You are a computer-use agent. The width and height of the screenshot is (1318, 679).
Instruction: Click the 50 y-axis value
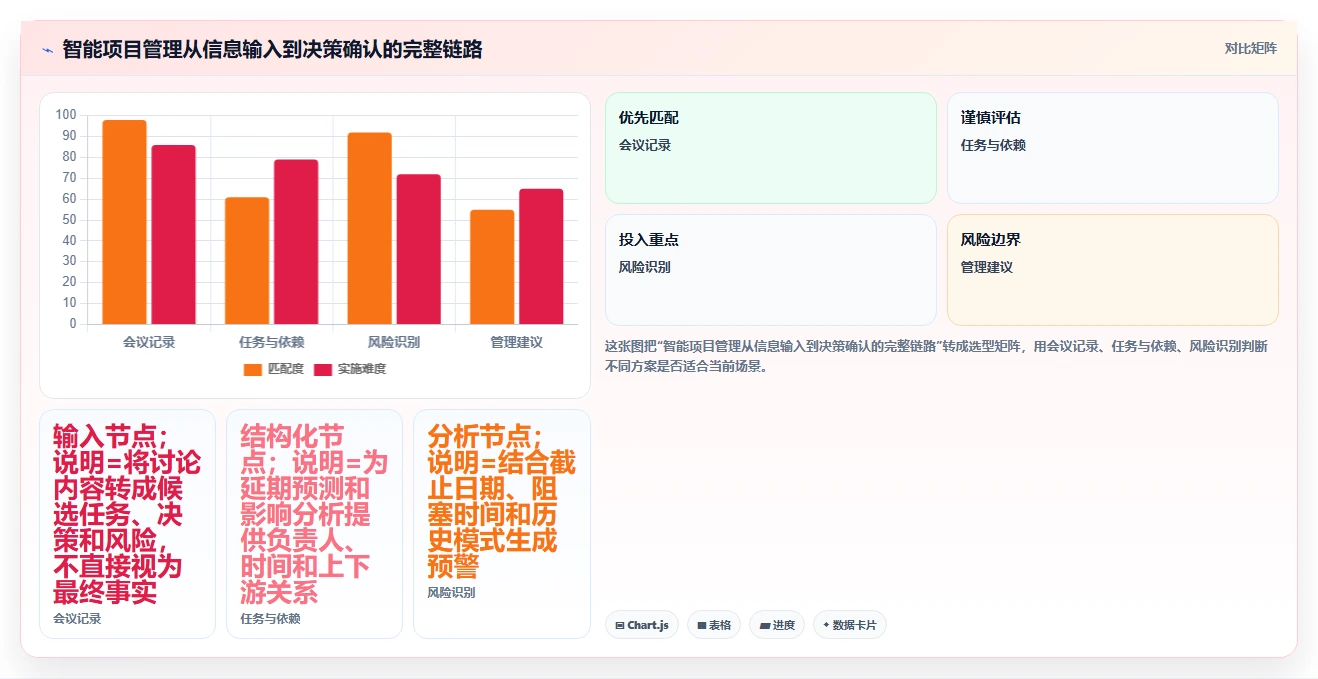(x=69, y=220)
